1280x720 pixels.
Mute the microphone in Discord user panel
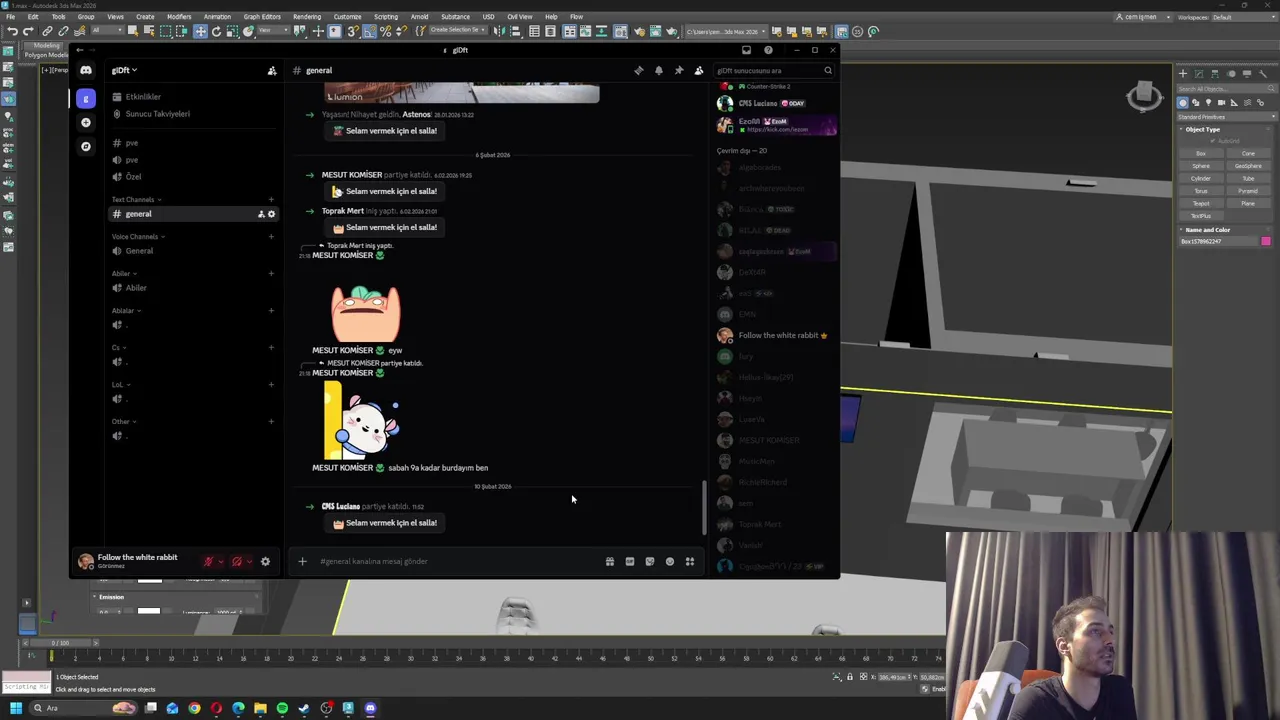(x=208, y=561)
